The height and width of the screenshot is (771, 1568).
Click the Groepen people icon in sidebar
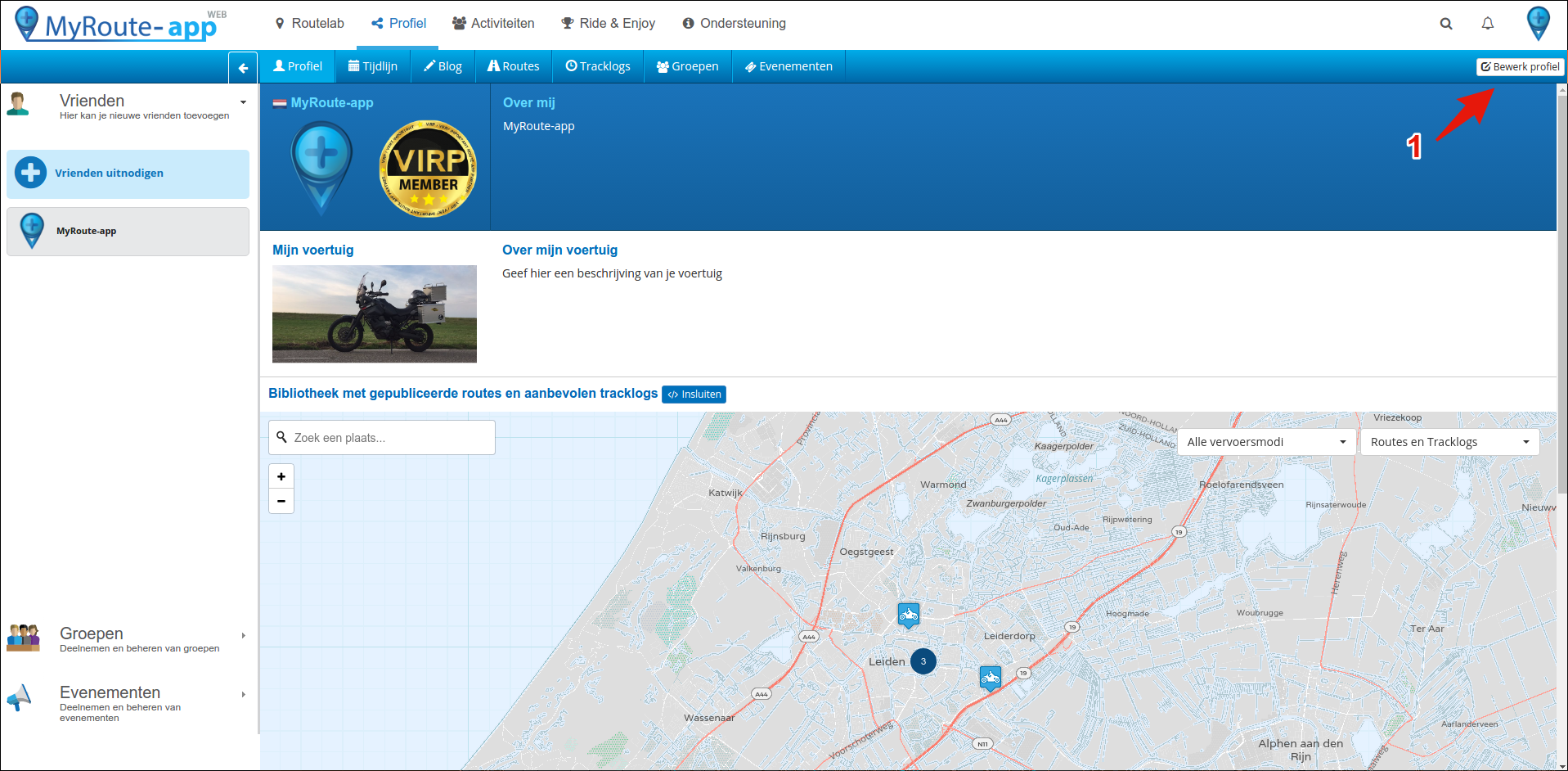[x=23, y=638]
